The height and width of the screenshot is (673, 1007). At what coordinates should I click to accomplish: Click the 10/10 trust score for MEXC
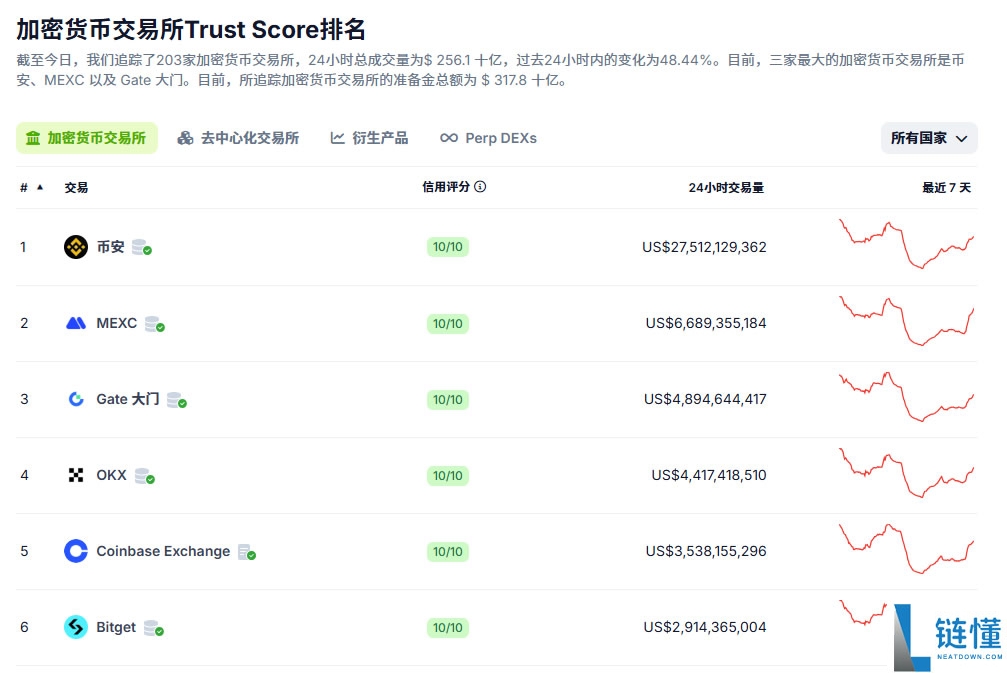click(448, 323)
